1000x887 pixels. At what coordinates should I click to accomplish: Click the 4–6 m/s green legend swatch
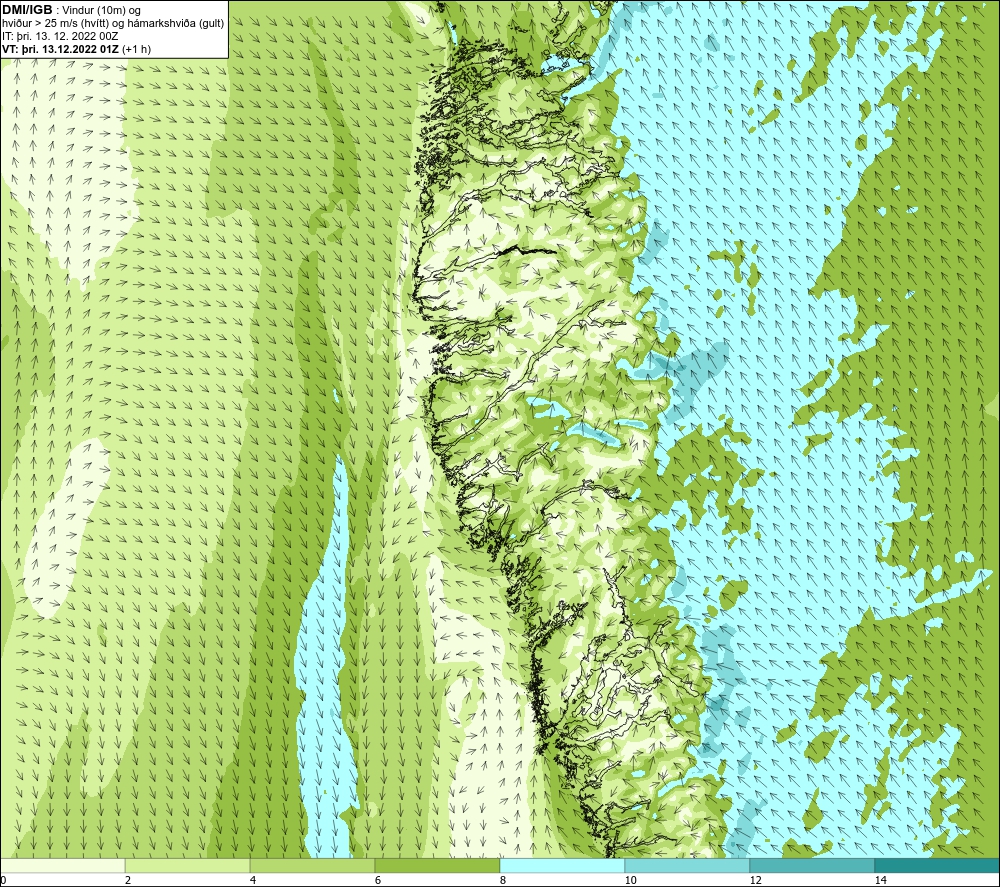pyautogui.click(x=312, y=866)
